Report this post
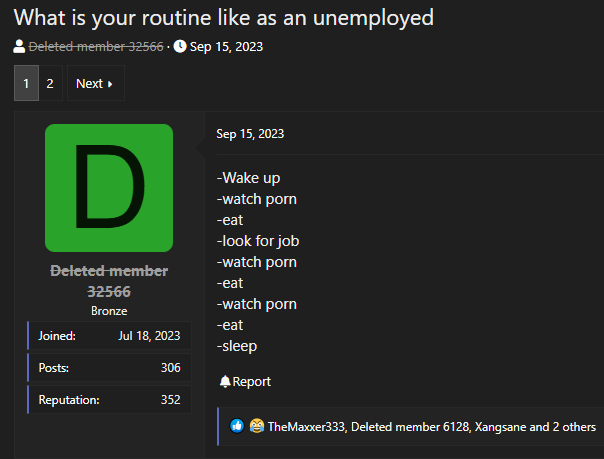Viewport: 604px width, 459px height. [x=245, y=381]
